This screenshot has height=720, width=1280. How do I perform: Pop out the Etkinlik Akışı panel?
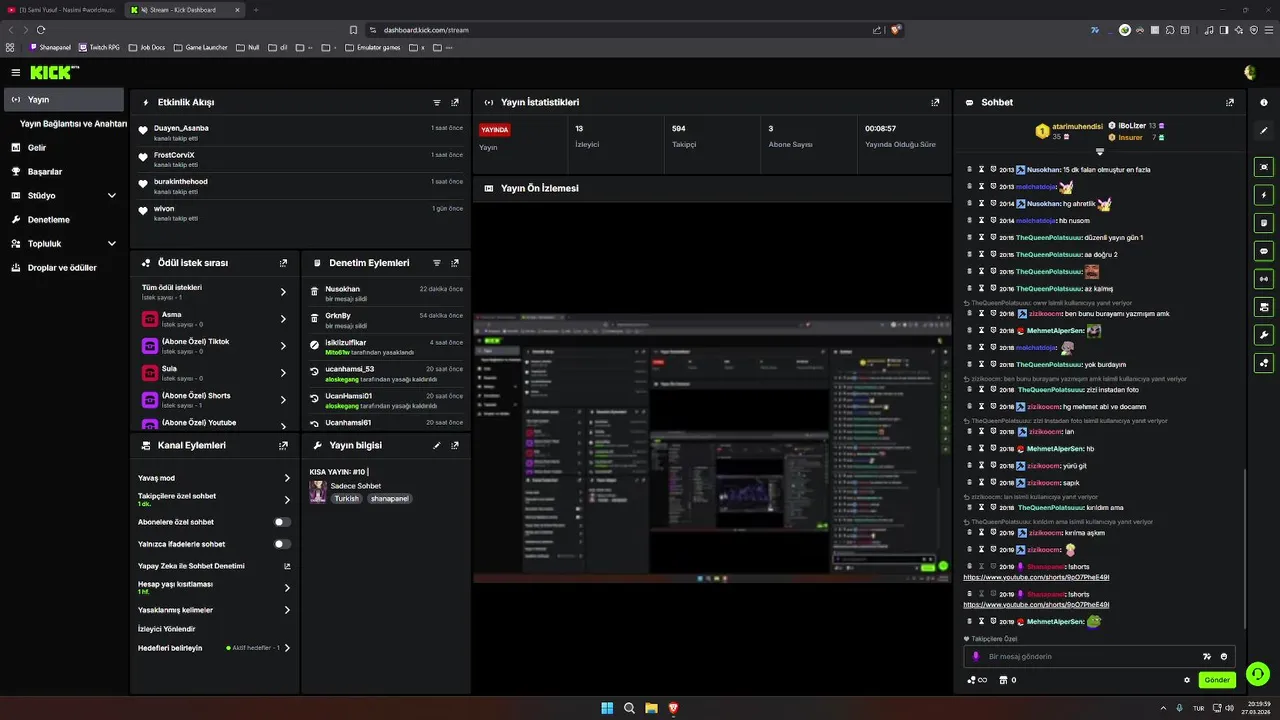(455, 102)
